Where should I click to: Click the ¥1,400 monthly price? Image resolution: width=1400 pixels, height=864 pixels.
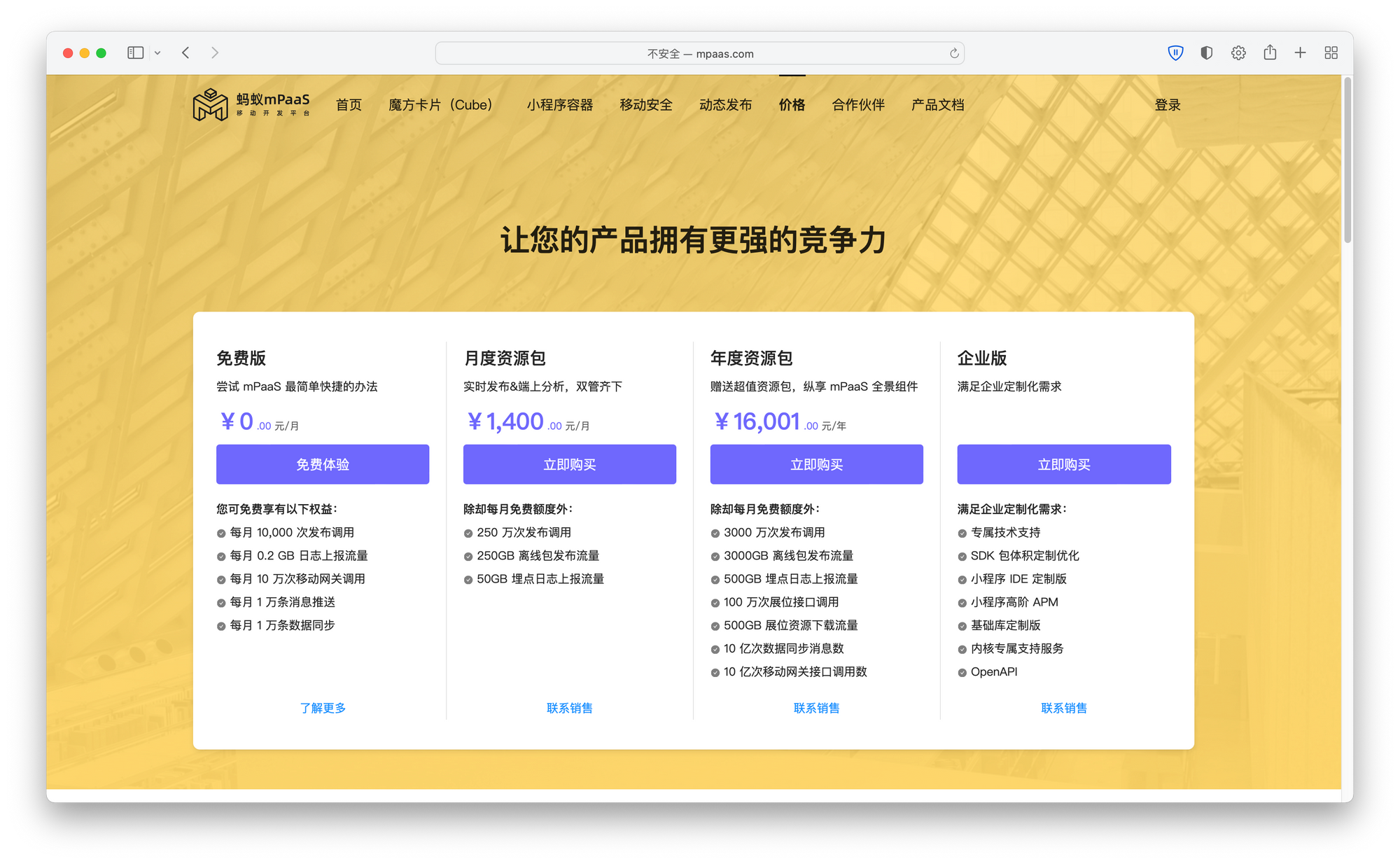tap(505, 421)
